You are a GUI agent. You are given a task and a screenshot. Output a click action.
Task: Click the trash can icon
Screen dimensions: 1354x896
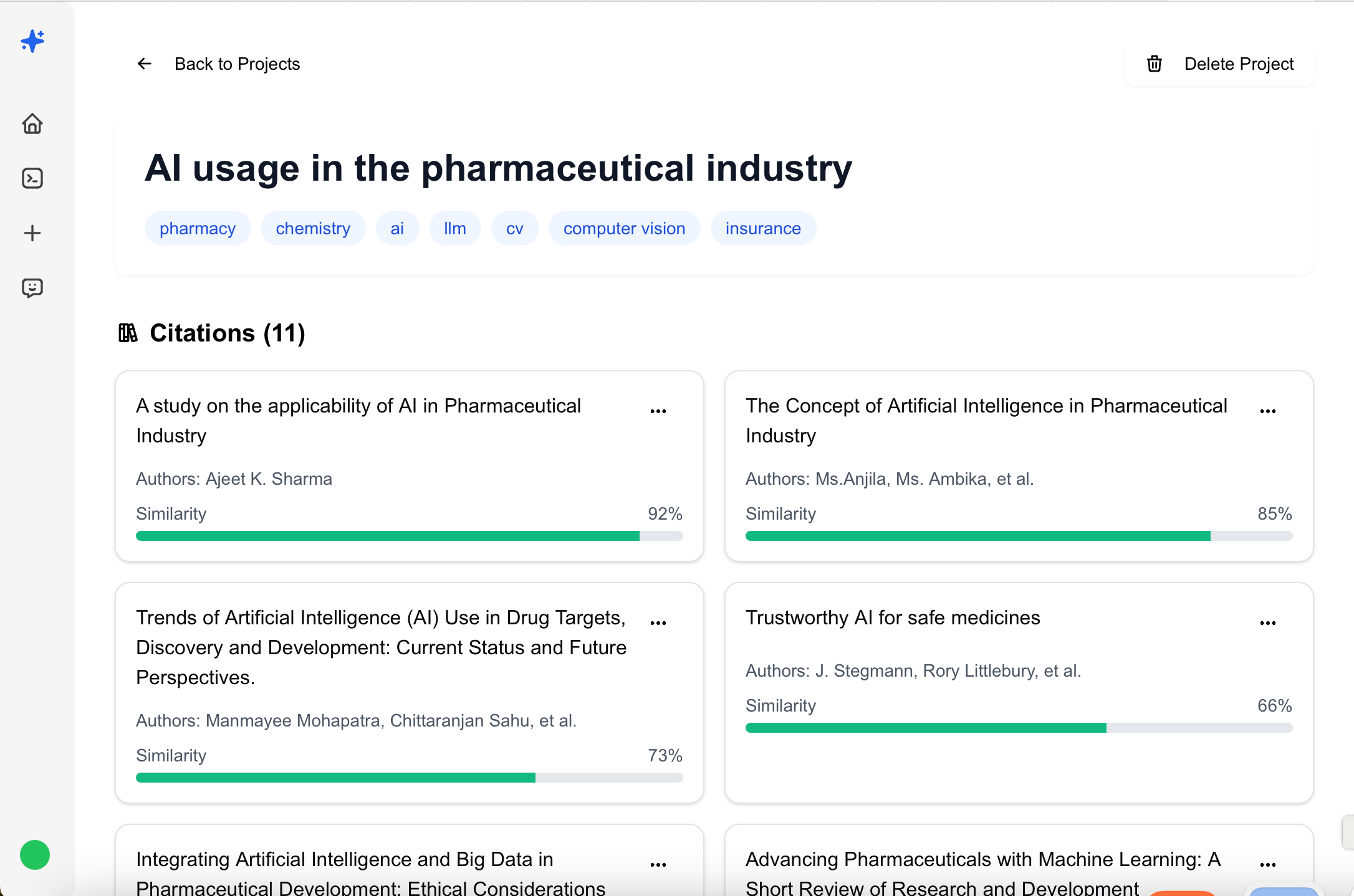click(1155, 64)
